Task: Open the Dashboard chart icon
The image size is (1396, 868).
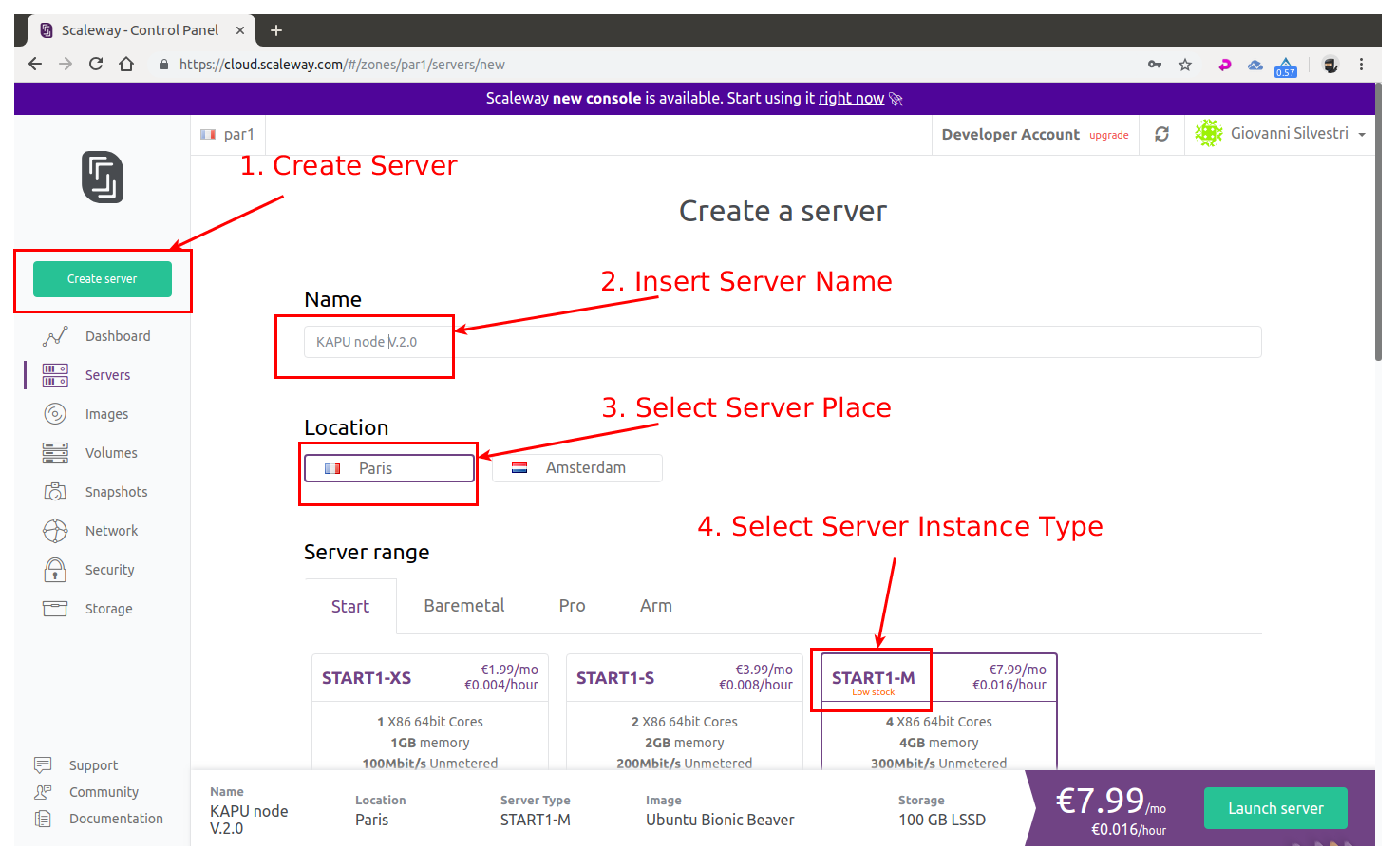Action: 55,336
